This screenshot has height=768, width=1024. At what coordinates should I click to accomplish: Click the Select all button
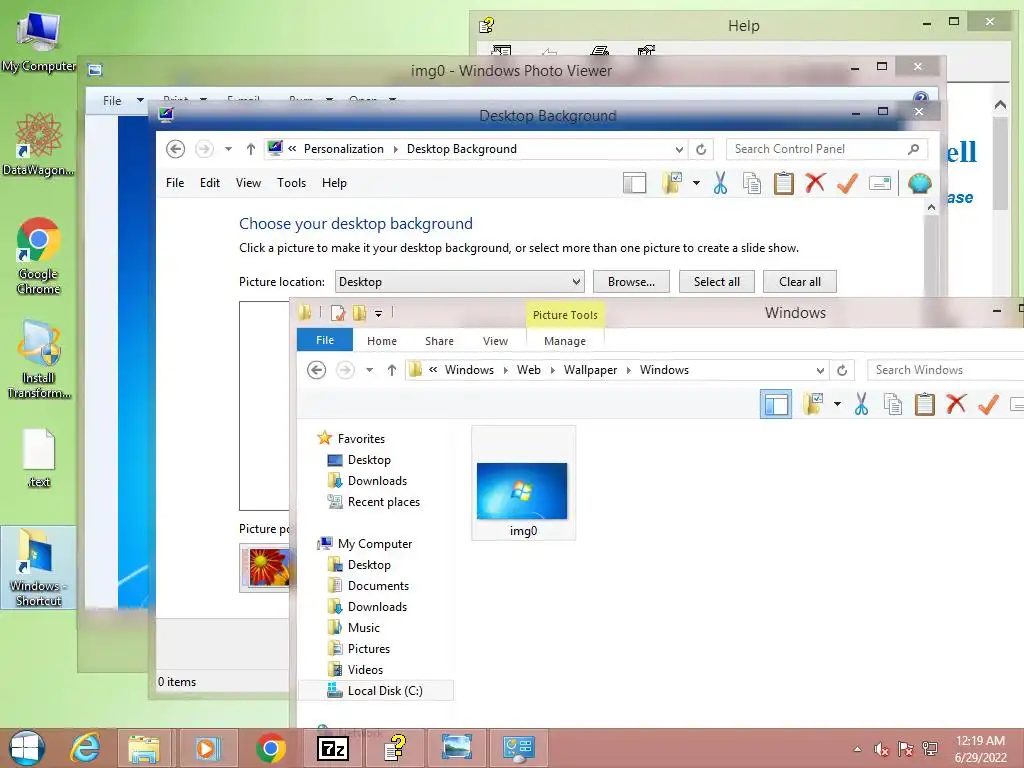[x=716, y=282]
